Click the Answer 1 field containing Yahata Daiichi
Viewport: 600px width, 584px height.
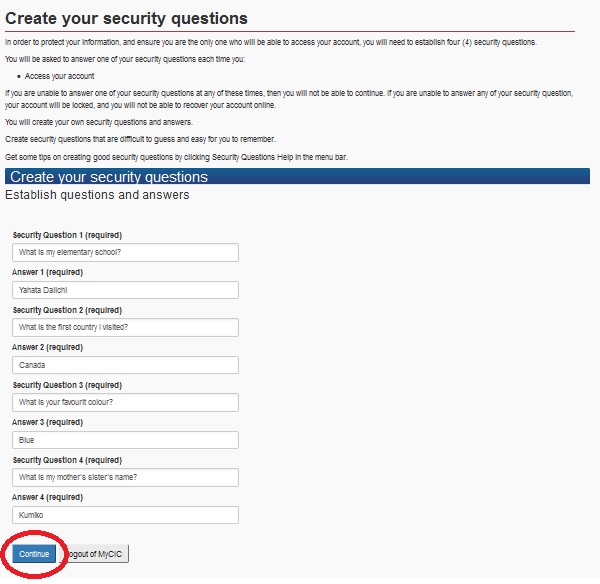(125, 290)
